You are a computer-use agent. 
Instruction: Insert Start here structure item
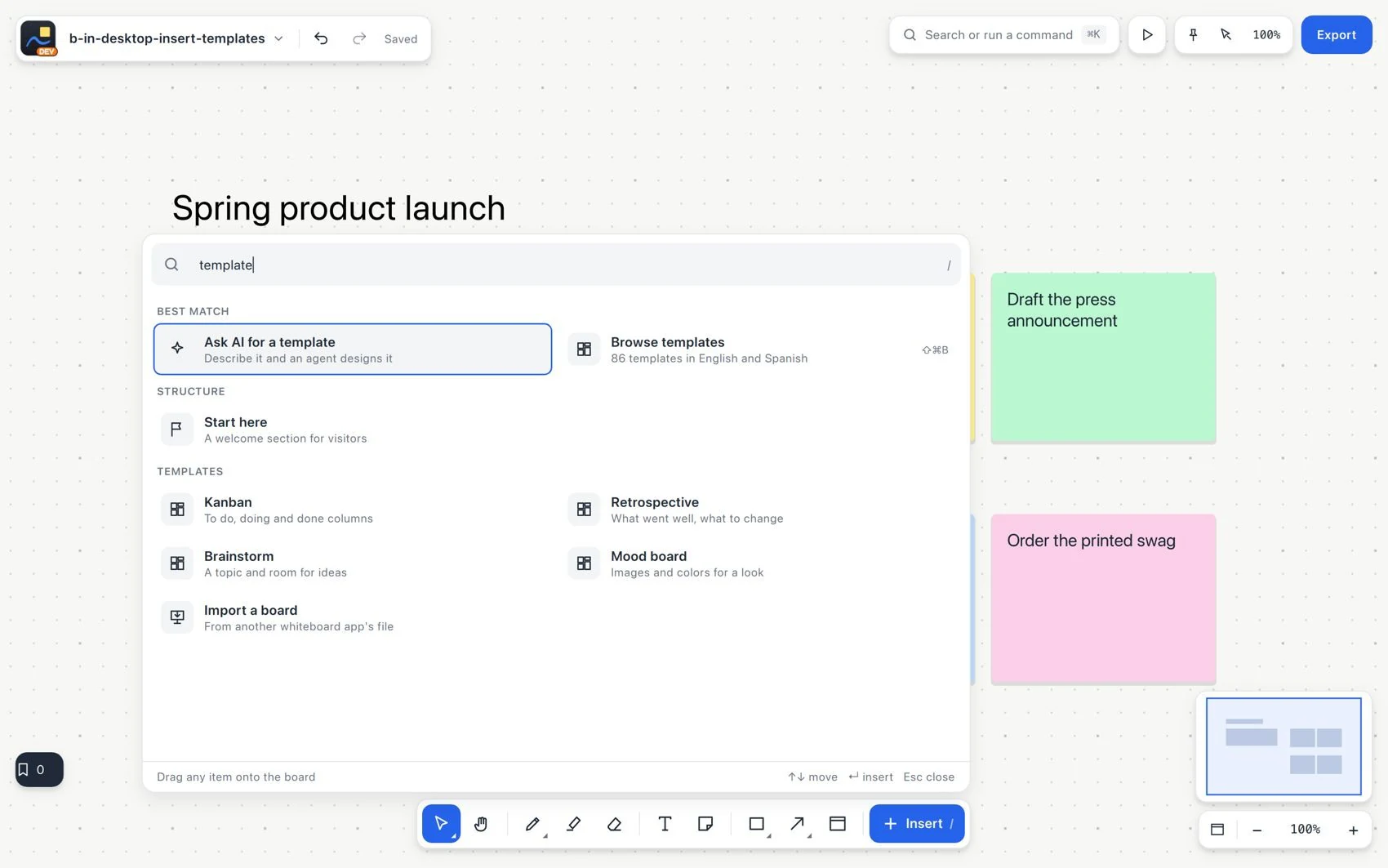(353, 430)
